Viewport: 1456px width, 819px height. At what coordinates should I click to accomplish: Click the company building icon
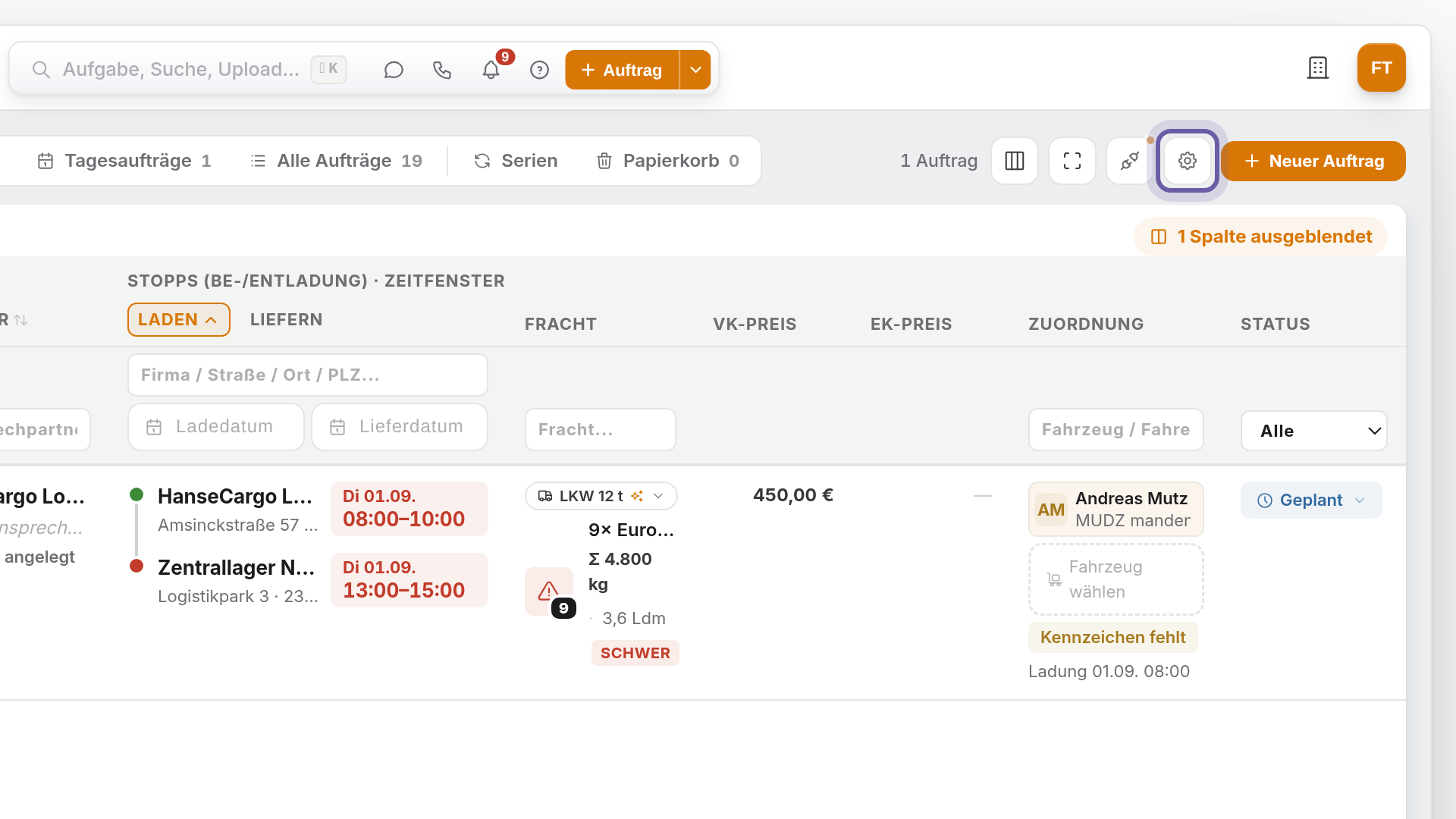pos(1318,68)
